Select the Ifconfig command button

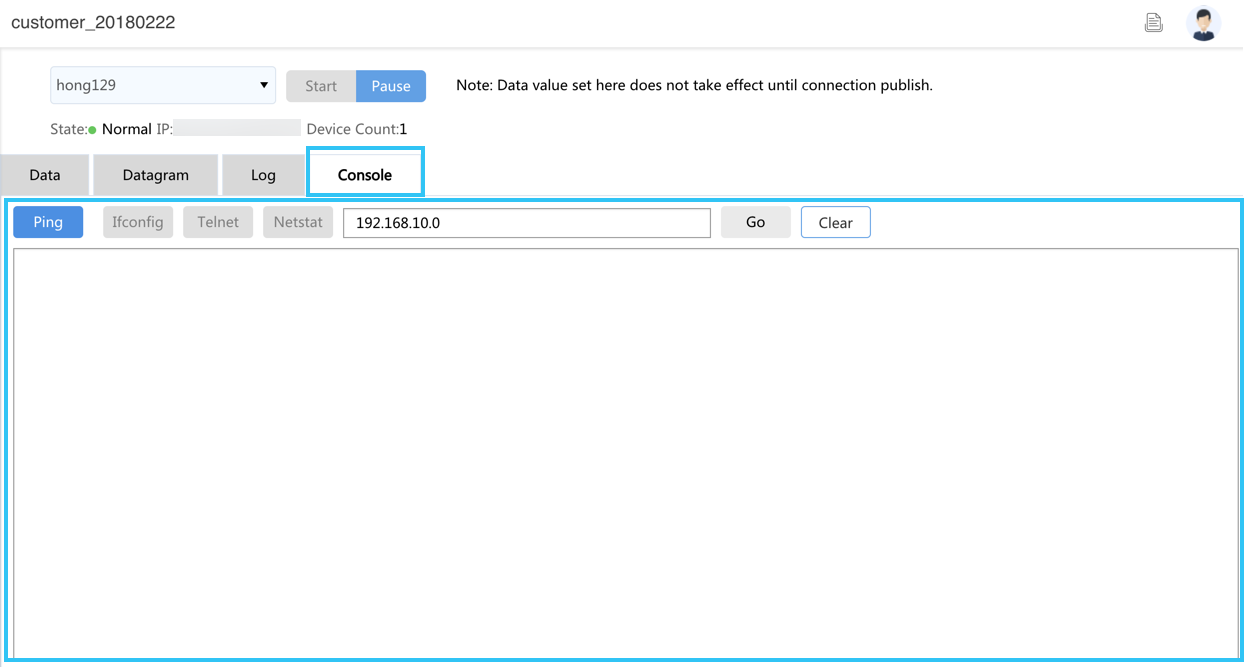(138, 222)
